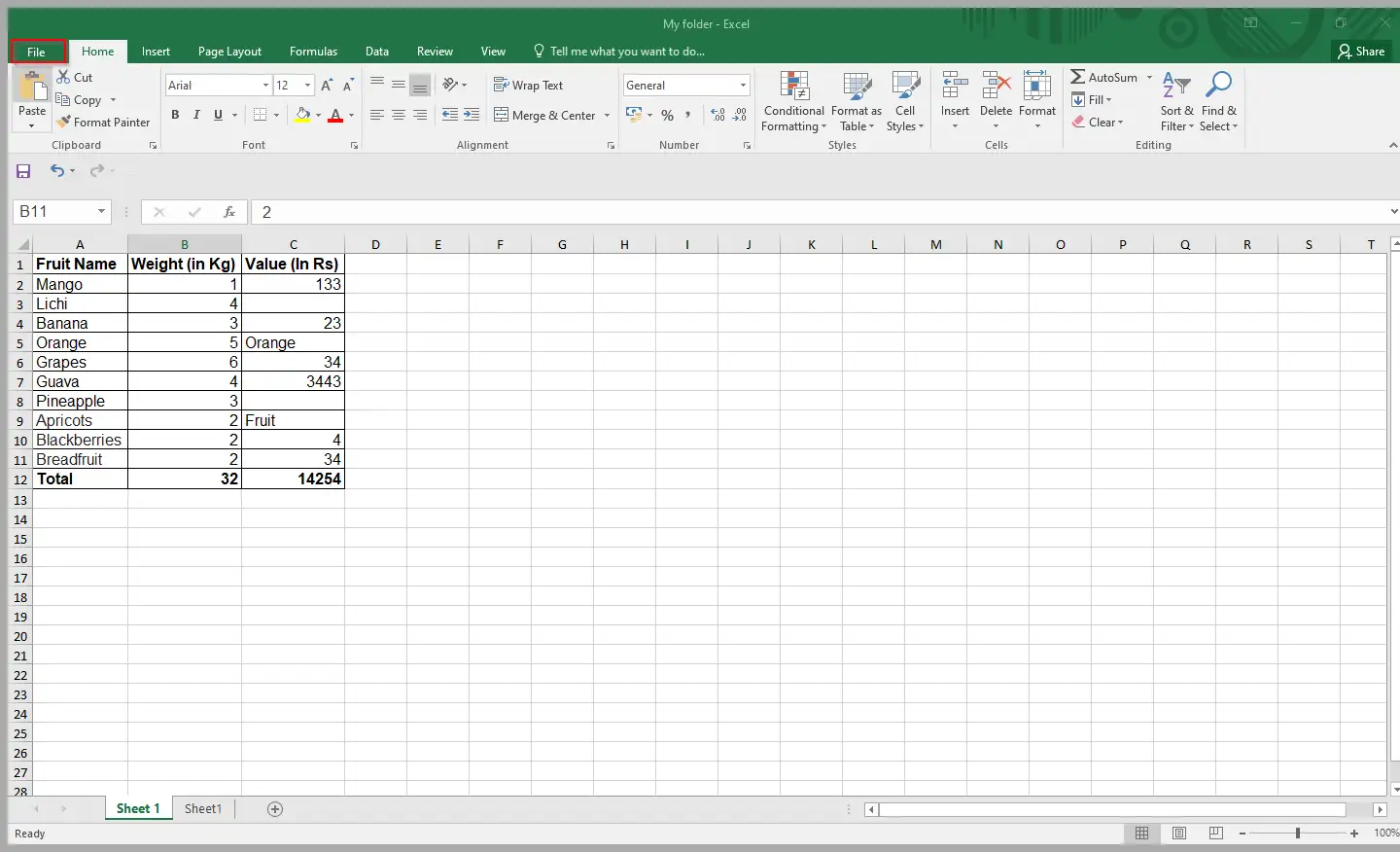The height and width of the screenshot is (852, 1400).
Task: Click the Format Painter brush
Action: 64,123
